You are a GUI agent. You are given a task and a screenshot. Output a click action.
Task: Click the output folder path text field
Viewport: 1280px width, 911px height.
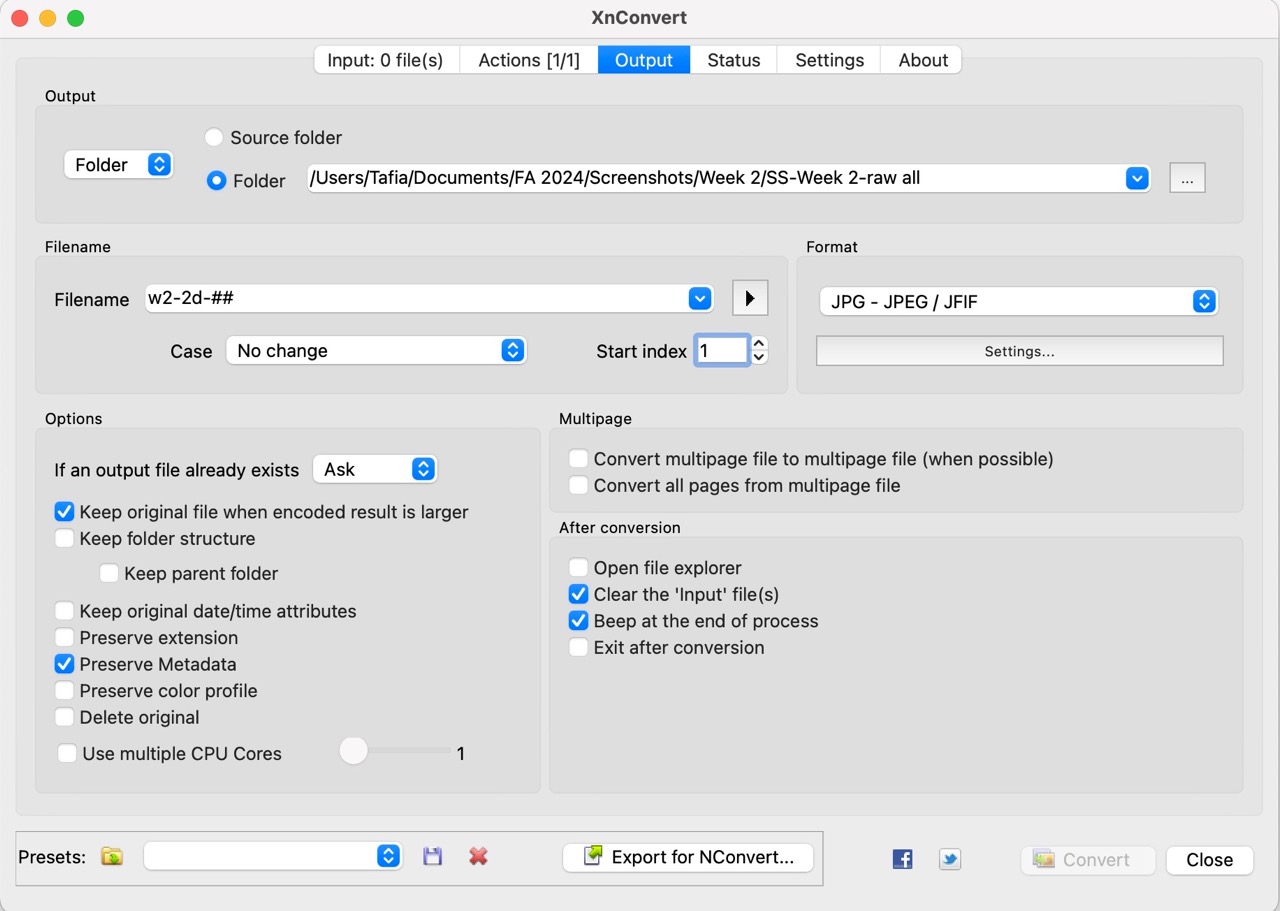(x=716, y=178)
